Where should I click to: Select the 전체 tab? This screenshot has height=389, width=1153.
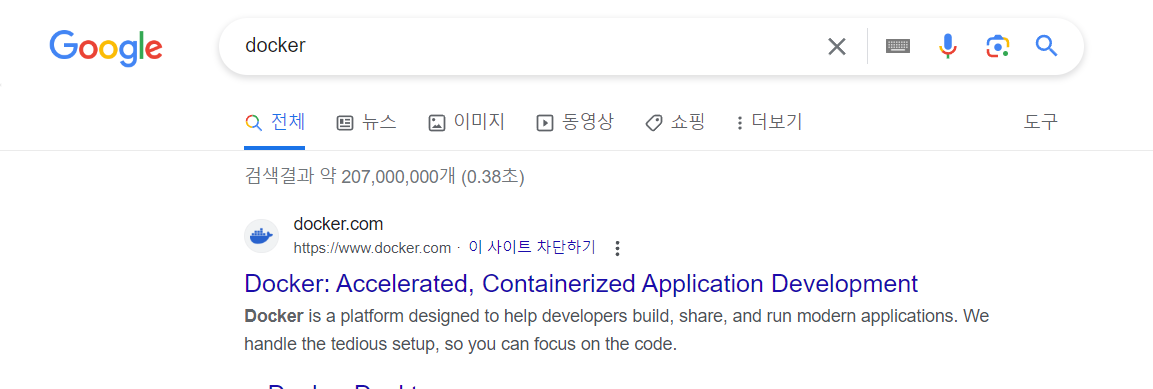pos(276,122)
